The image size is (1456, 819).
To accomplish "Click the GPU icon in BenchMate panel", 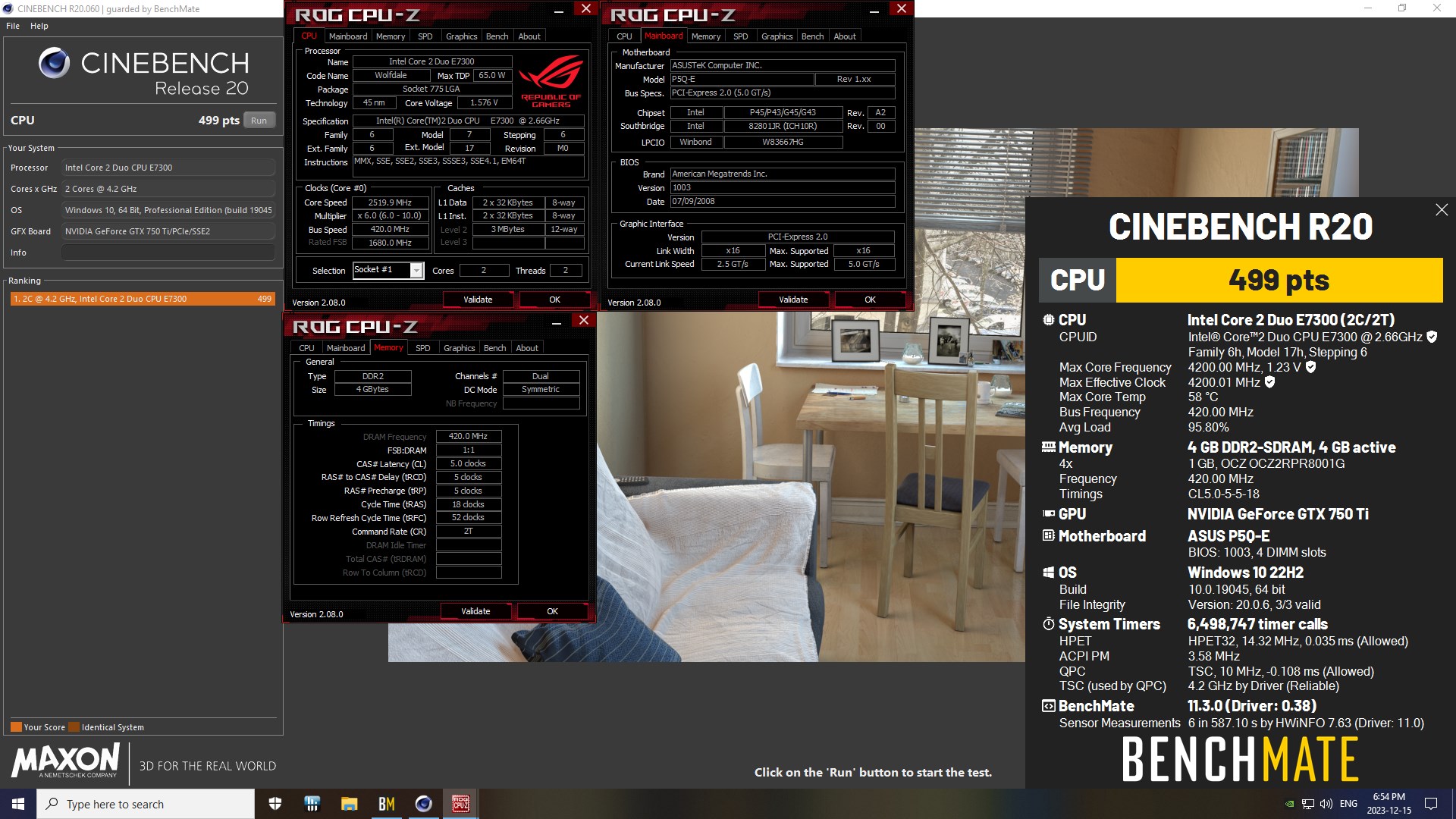I will pos(1048,514).
